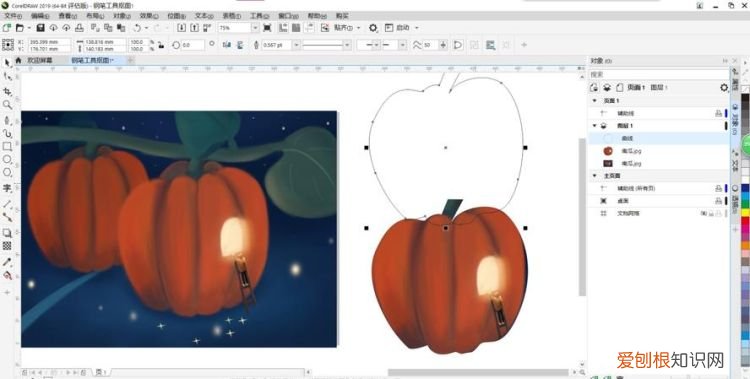Toggle visibility icon on 文档网格 row
Viewport: 750px width, 379px height.
(704, 213)
